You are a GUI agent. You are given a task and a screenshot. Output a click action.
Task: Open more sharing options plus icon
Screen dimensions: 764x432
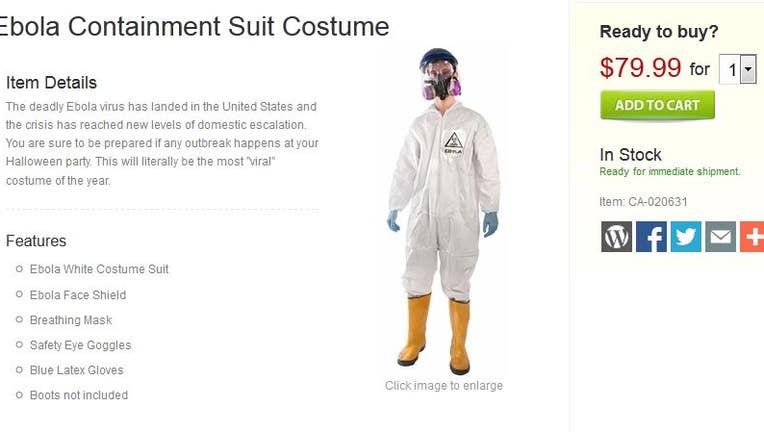click(x=752, y=237)
